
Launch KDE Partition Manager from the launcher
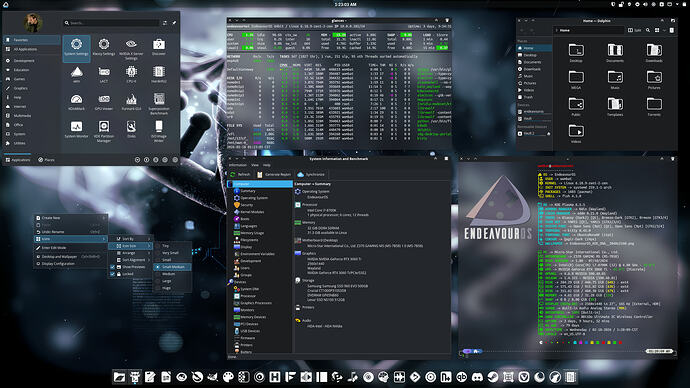[104, 131]
